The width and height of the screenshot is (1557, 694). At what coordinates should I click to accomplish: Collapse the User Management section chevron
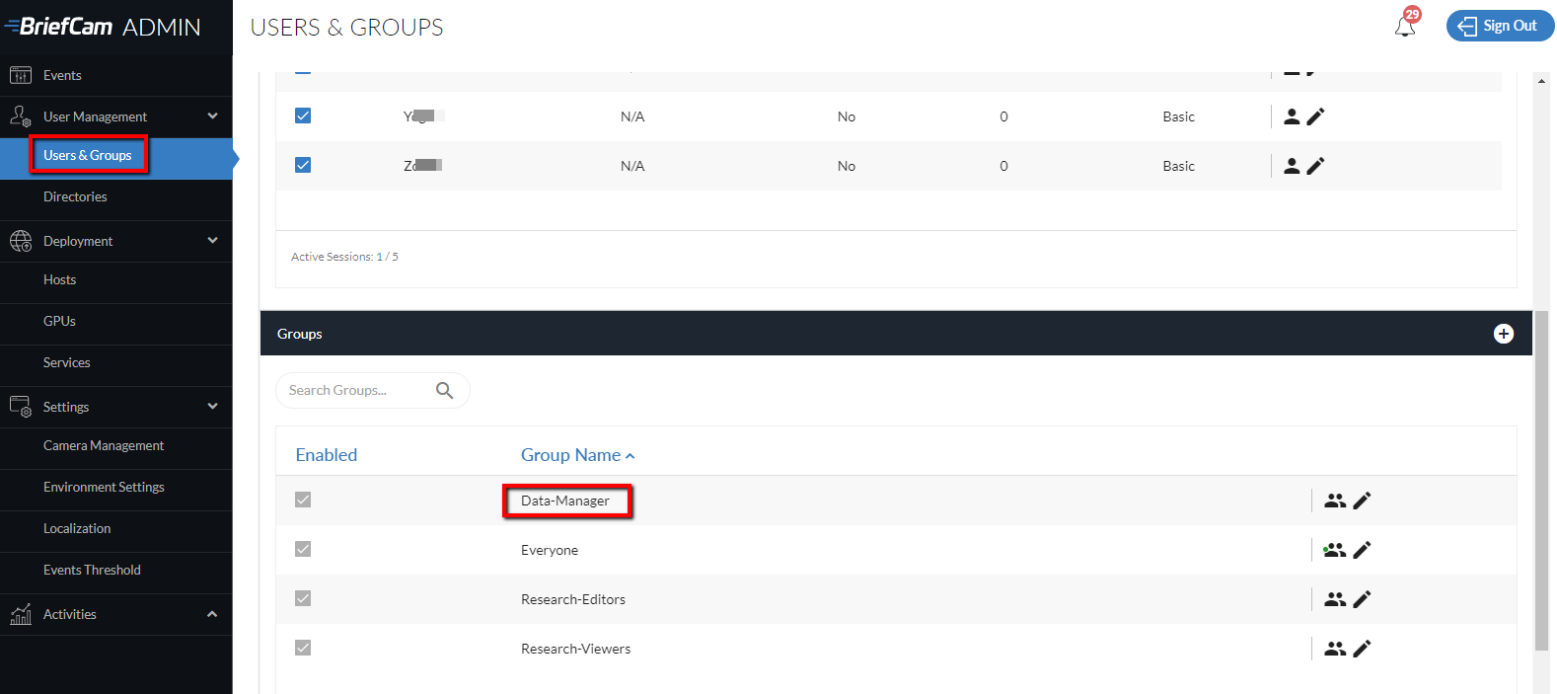[212, 116]
